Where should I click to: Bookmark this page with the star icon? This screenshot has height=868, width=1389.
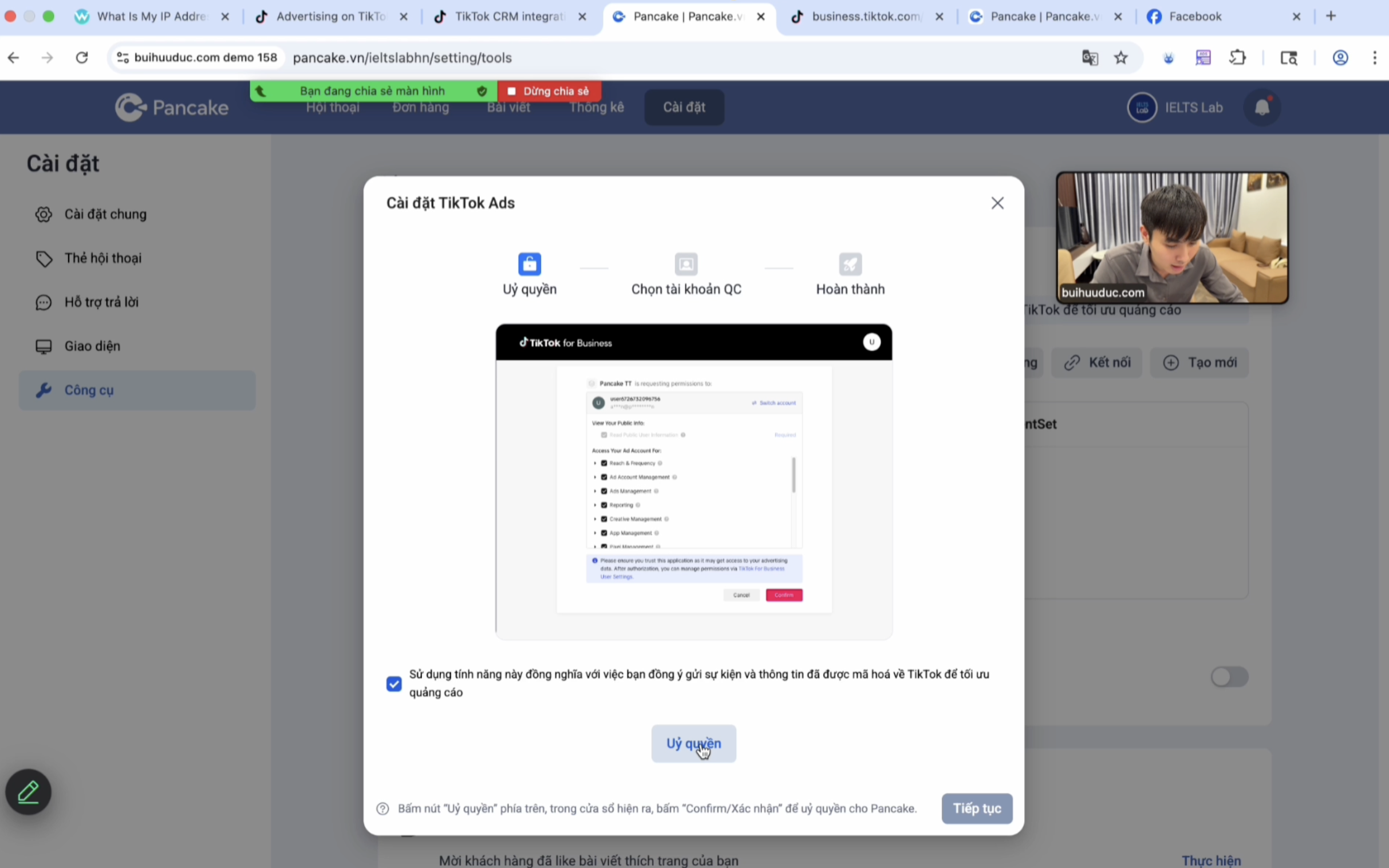coord(1121,58)
